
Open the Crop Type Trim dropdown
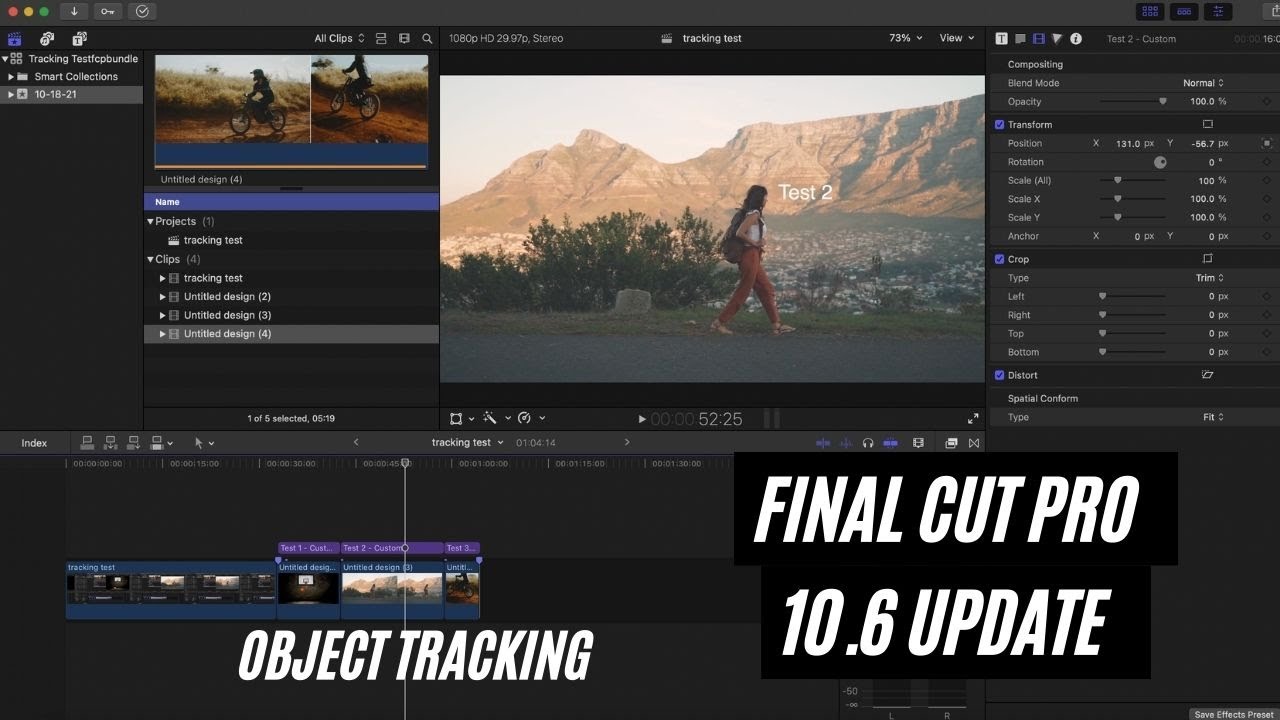(1210, 278)
